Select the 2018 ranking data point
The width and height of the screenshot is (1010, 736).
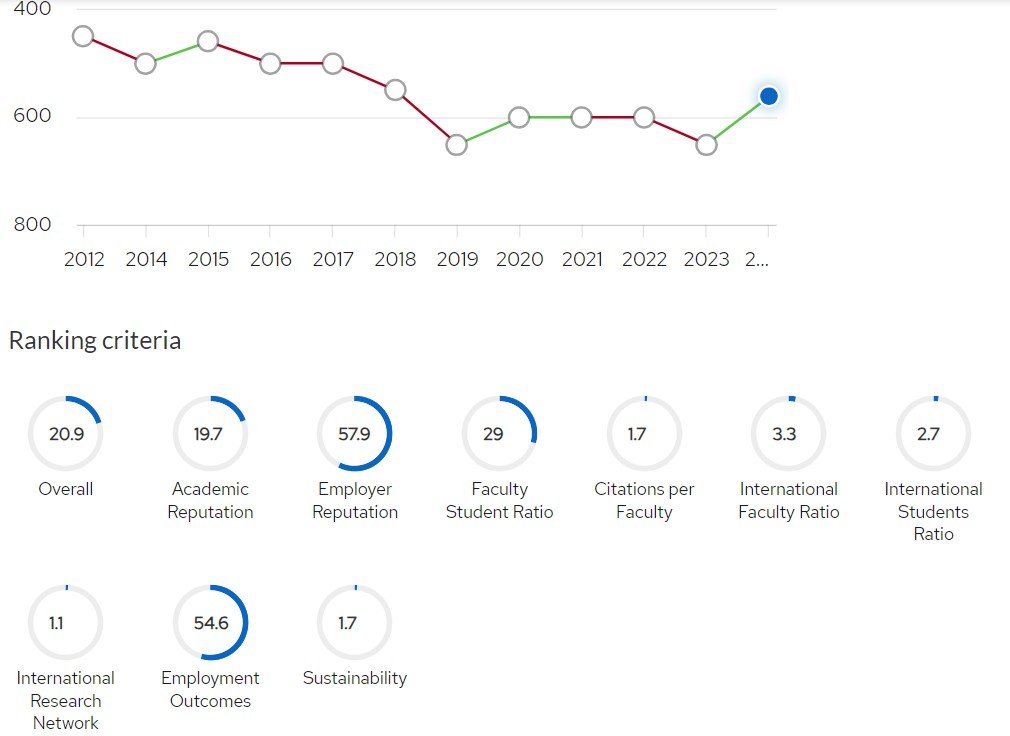(395, 90)
